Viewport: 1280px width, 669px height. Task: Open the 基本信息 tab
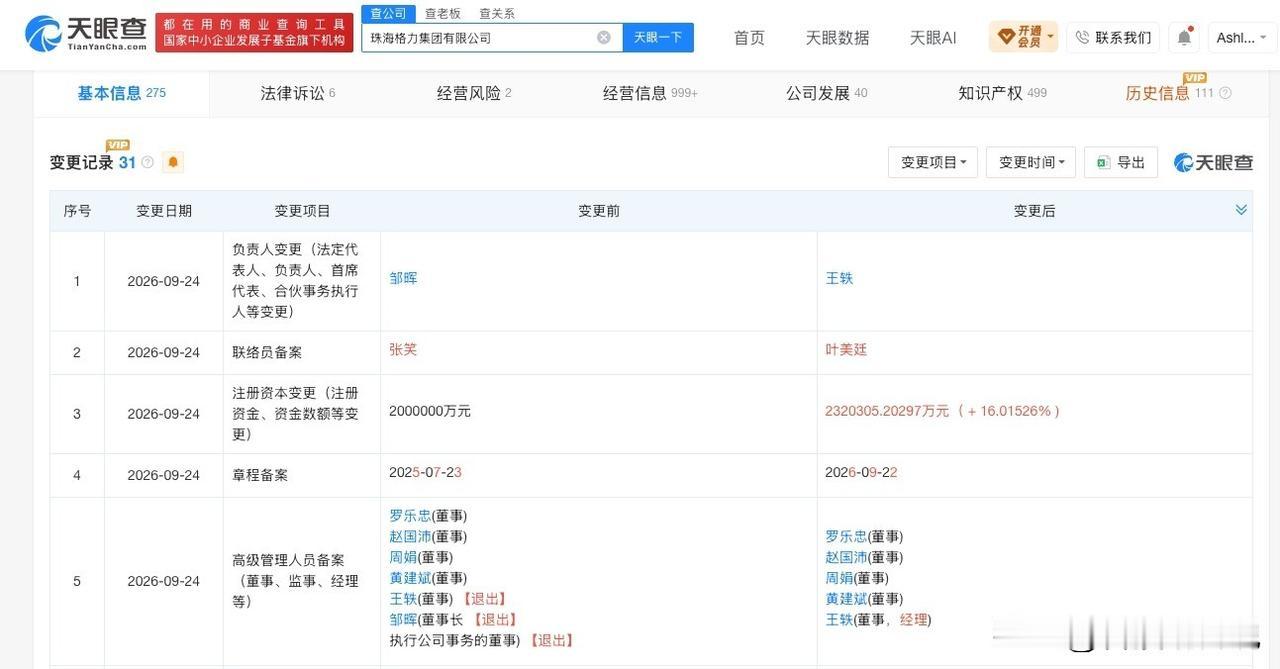[122, 93]
